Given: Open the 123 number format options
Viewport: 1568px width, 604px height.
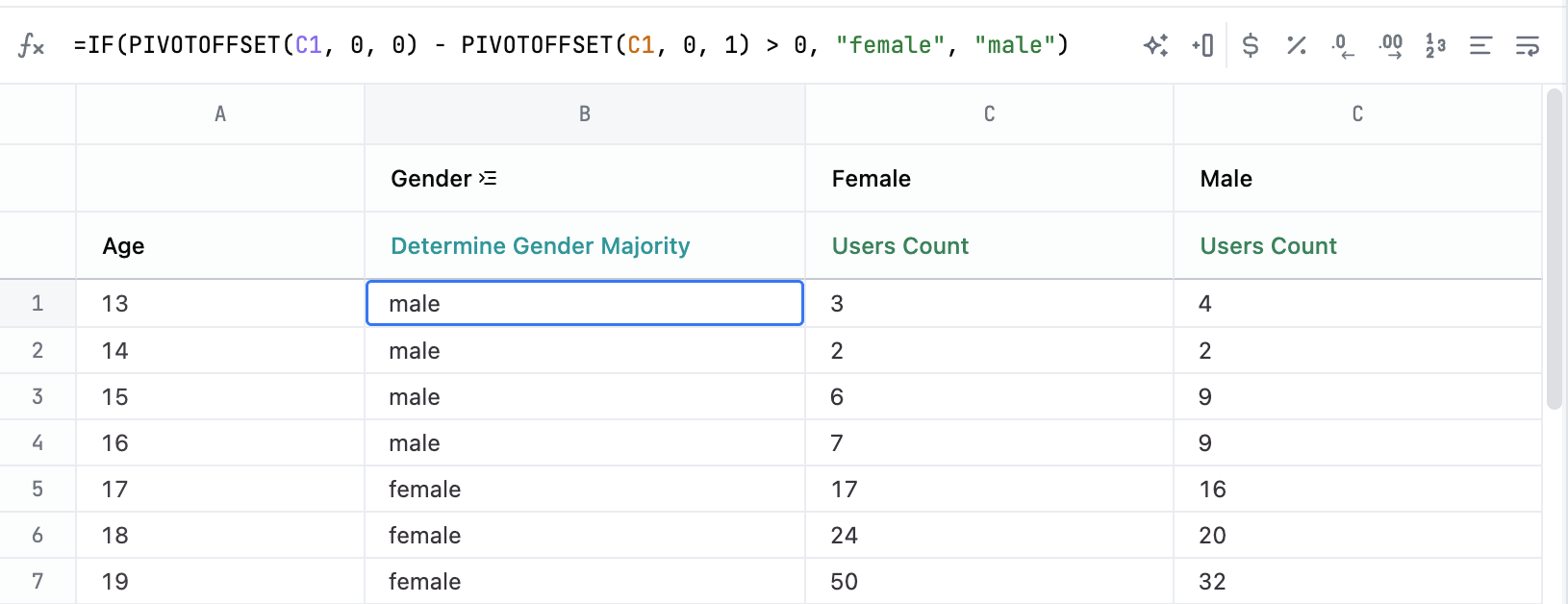Looking at the screenshot, I should coord(1435,45).
